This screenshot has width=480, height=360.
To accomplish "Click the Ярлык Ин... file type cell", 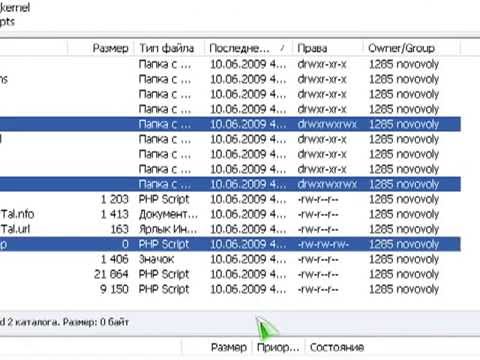I will tap(168, 229).
